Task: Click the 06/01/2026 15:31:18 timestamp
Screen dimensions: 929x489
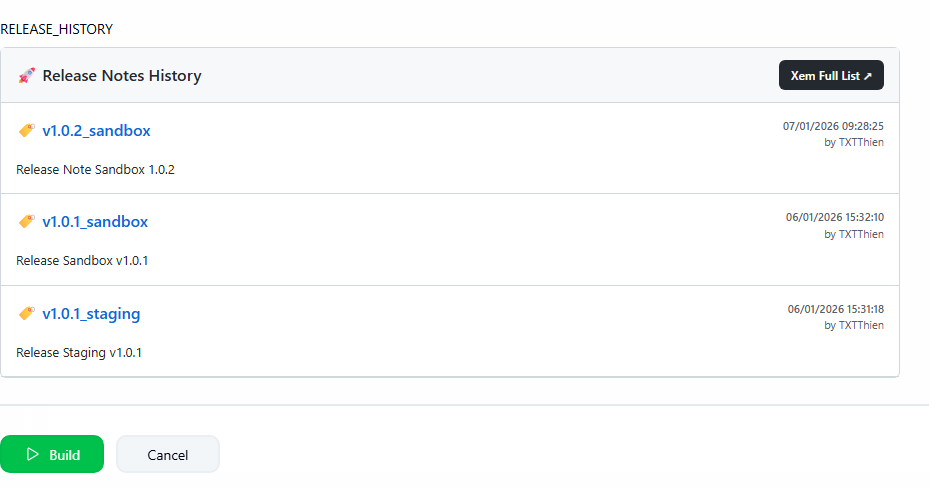Action: [x=835, y=309]
